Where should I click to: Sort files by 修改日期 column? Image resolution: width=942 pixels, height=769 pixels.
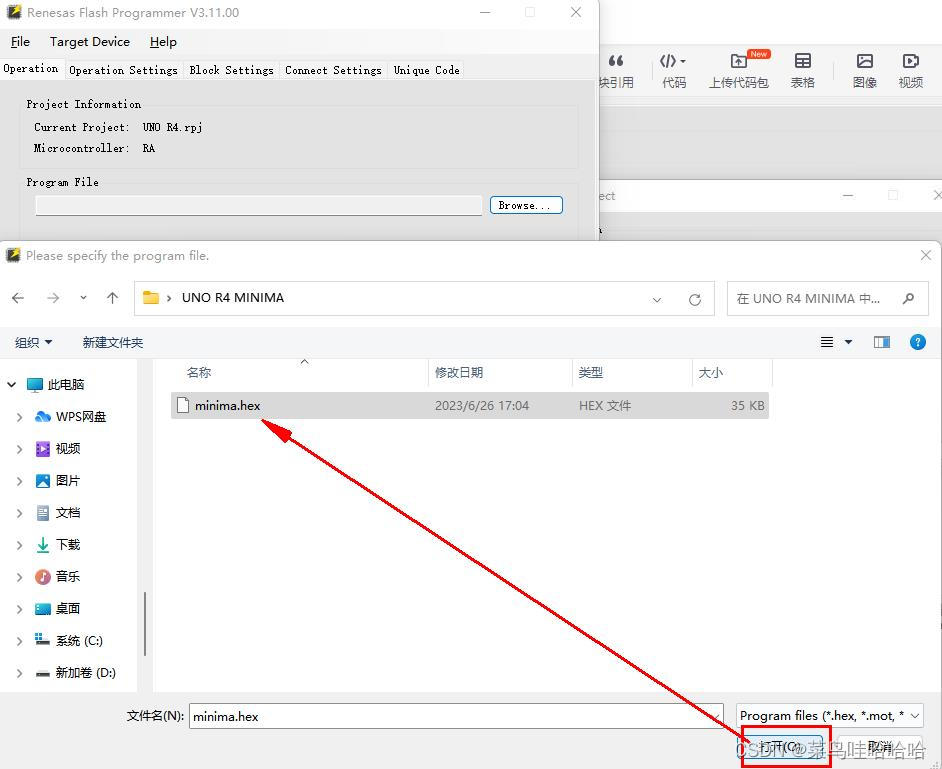[x=459, y=372]
